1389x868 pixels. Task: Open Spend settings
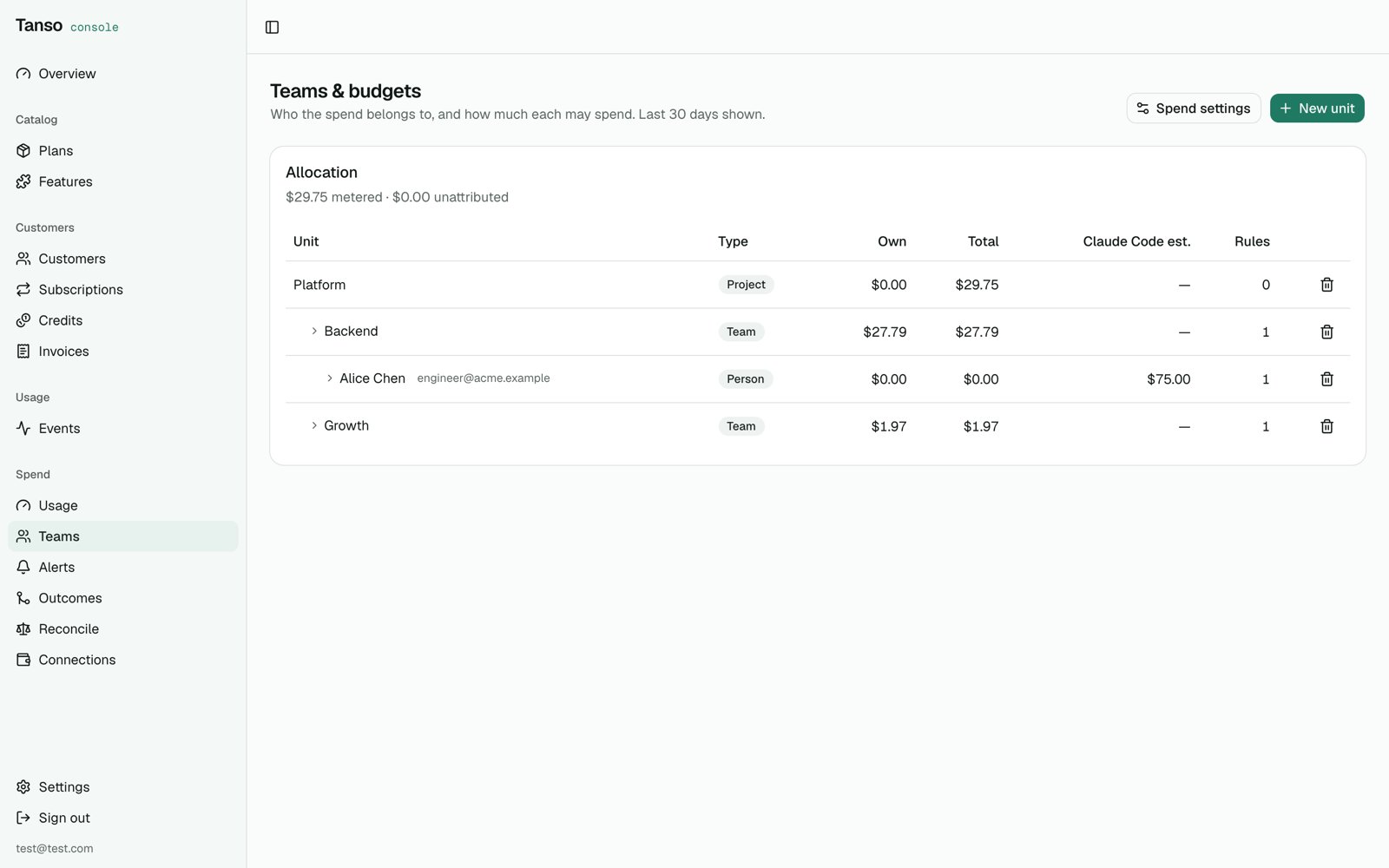pyautogui.click(x=1194, y=108)
